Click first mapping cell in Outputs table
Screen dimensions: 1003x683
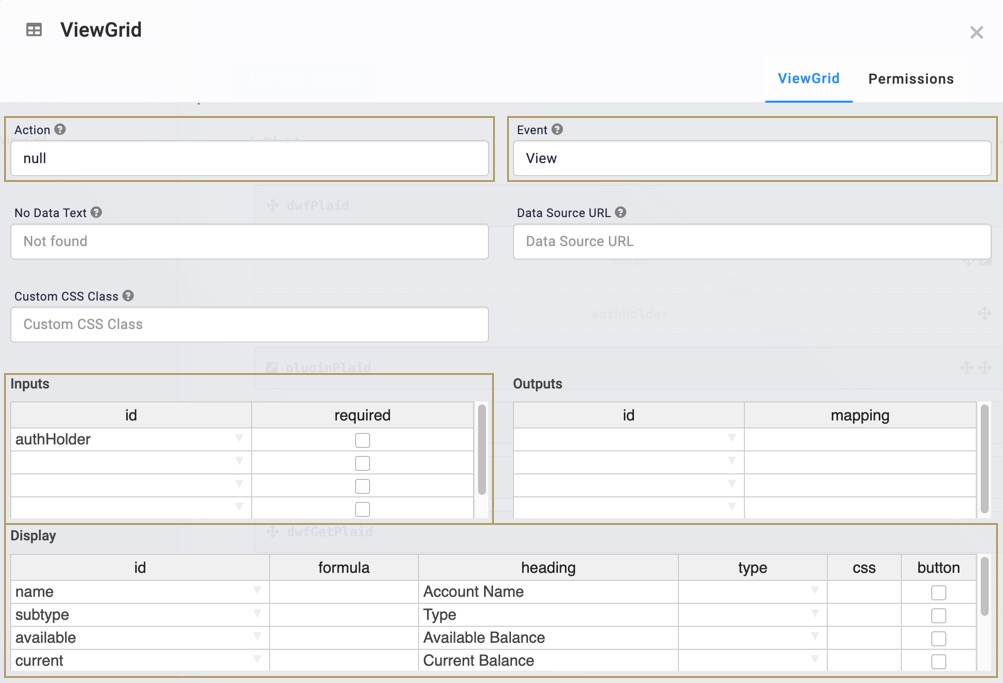tap(860, 439)
